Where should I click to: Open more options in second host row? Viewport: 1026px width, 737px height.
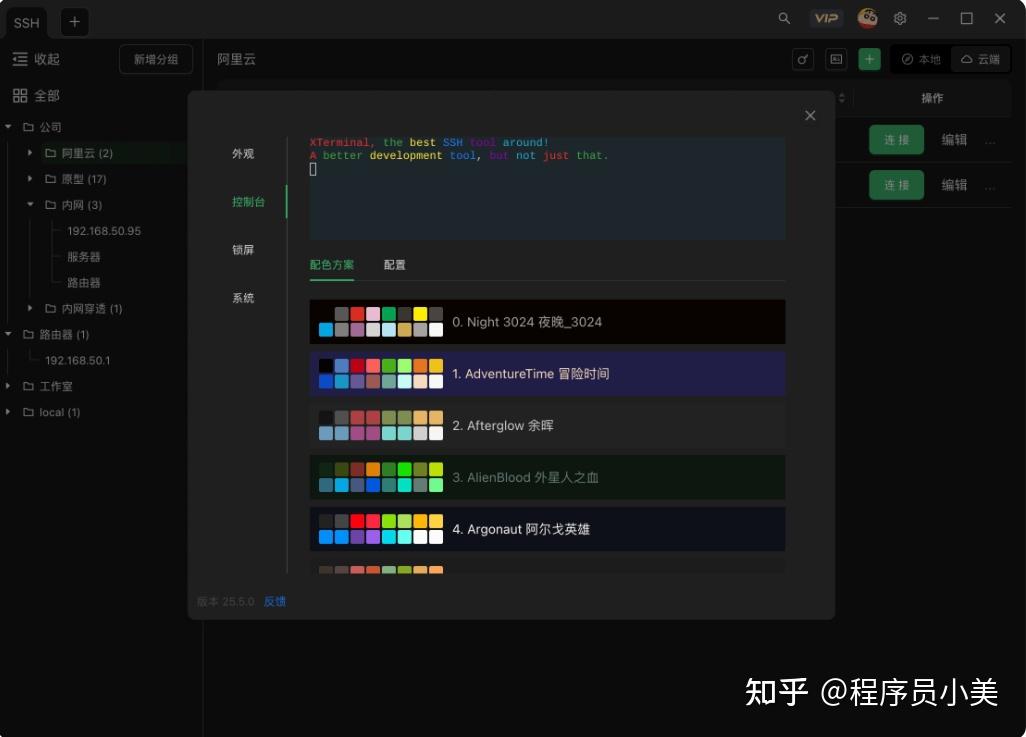point(990,187)
